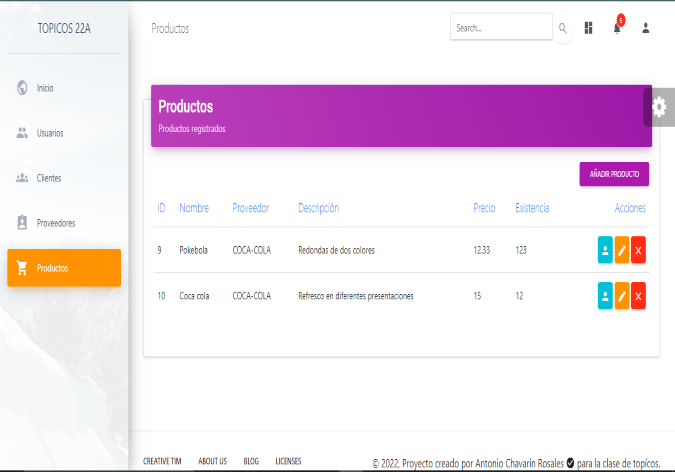Click the Precio column header
Image resolution: width=675 pixels, height=472 pixels.
coord(484,208)
